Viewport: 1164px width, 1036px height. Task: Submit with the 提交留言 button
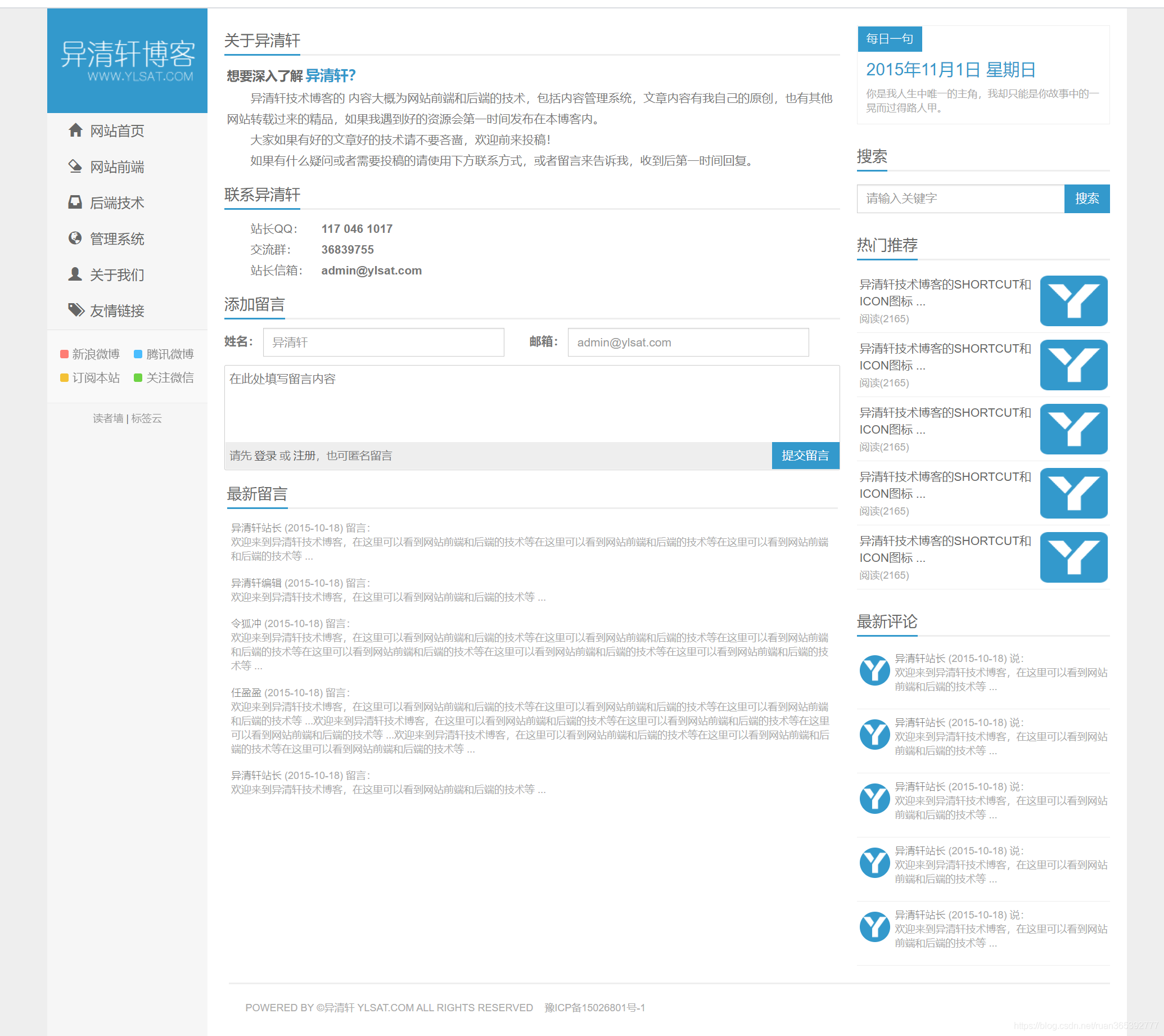[x=805, y=455]
